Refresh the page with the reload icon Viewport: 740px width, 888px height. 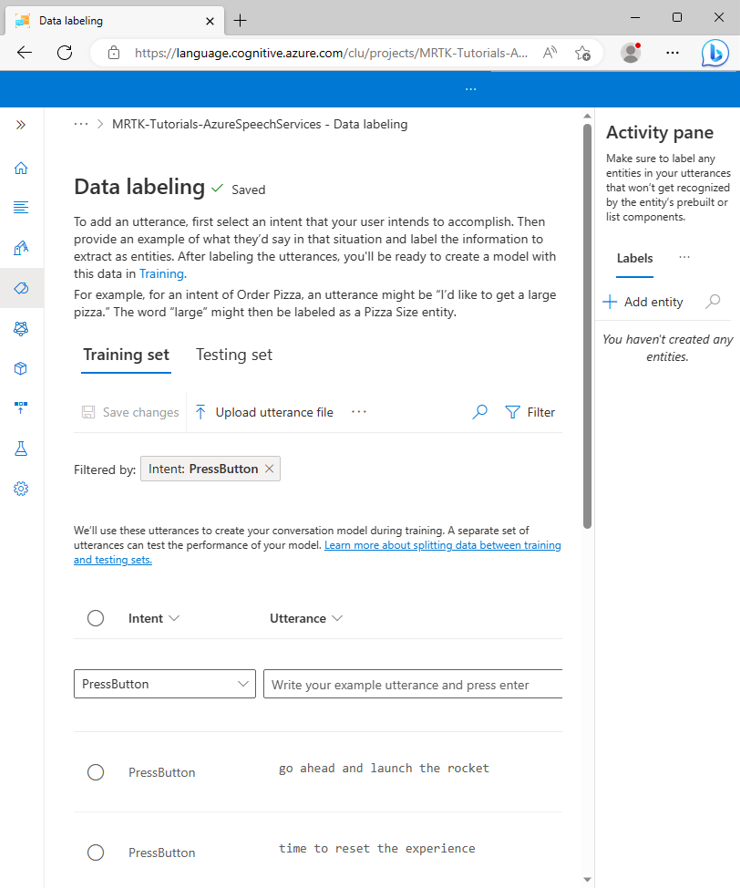coord(65,53)
